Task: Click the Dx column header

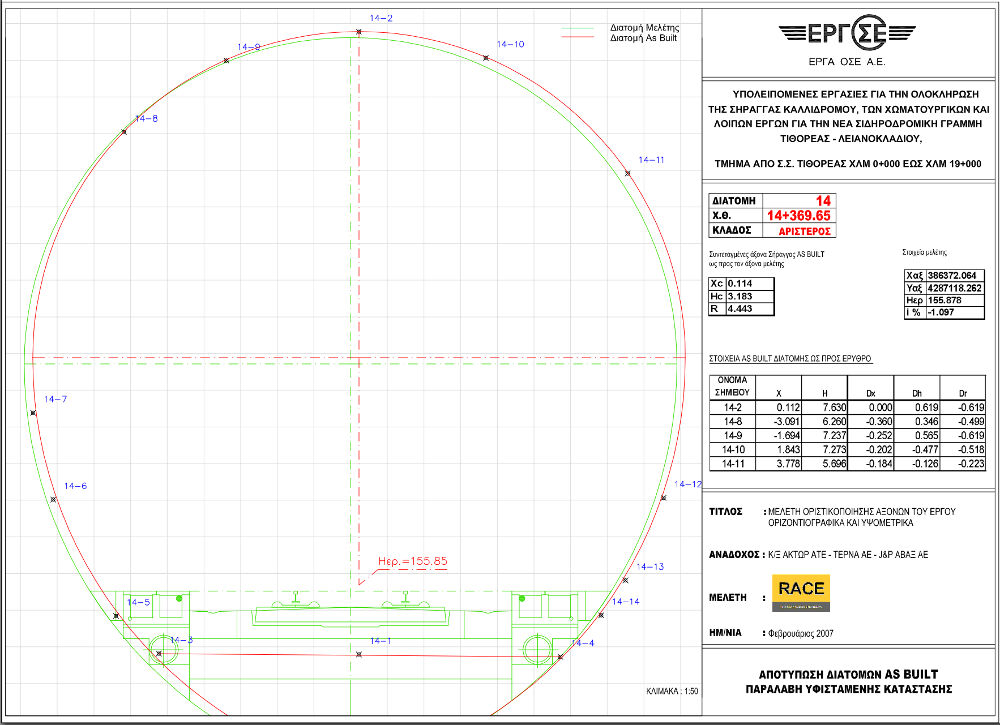Action: click(871, 393)
